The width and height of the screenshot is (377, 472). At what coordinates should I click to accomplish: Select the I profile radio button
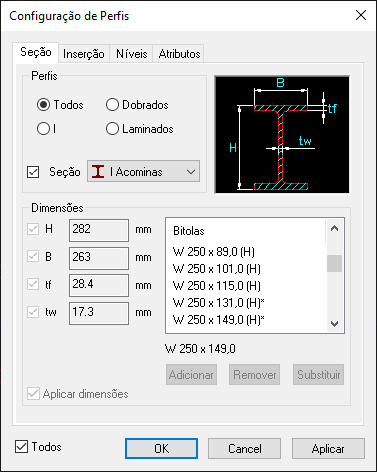[43, 129]
